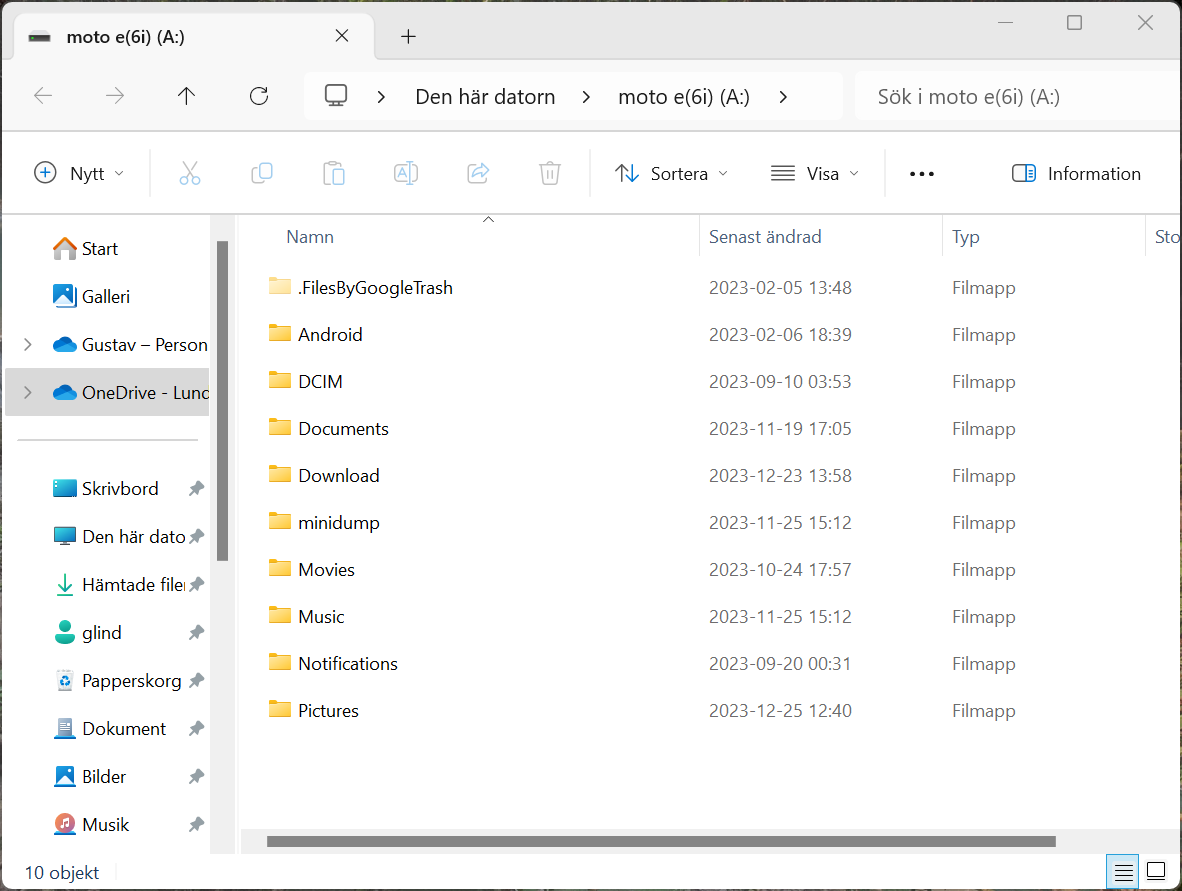Expand chevron after moto e(6i) (A:)
The width and height of the screenshot is (1182, 891).
[x=782, y=96]
